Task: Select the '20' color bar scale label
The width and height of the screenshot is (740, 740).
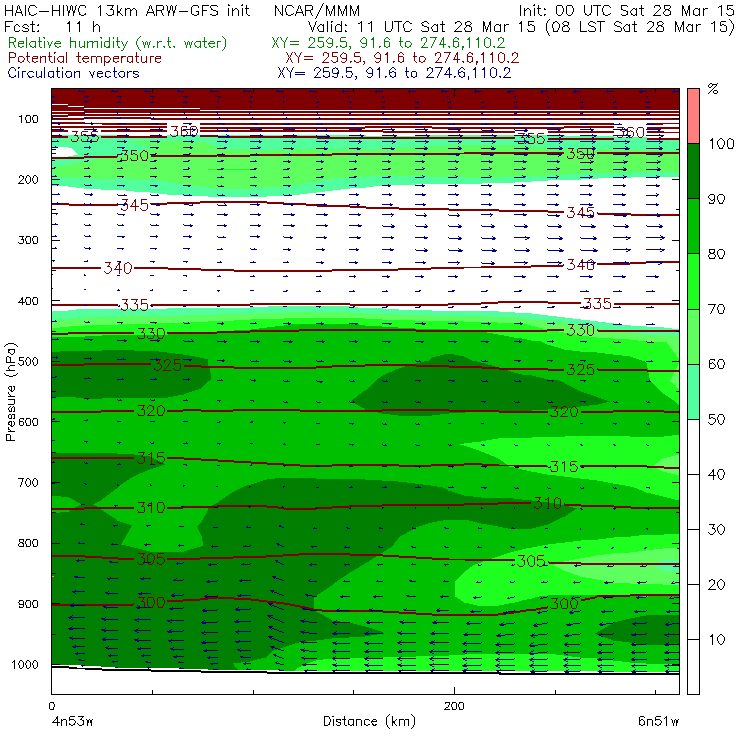Action: tap(716, 585)
